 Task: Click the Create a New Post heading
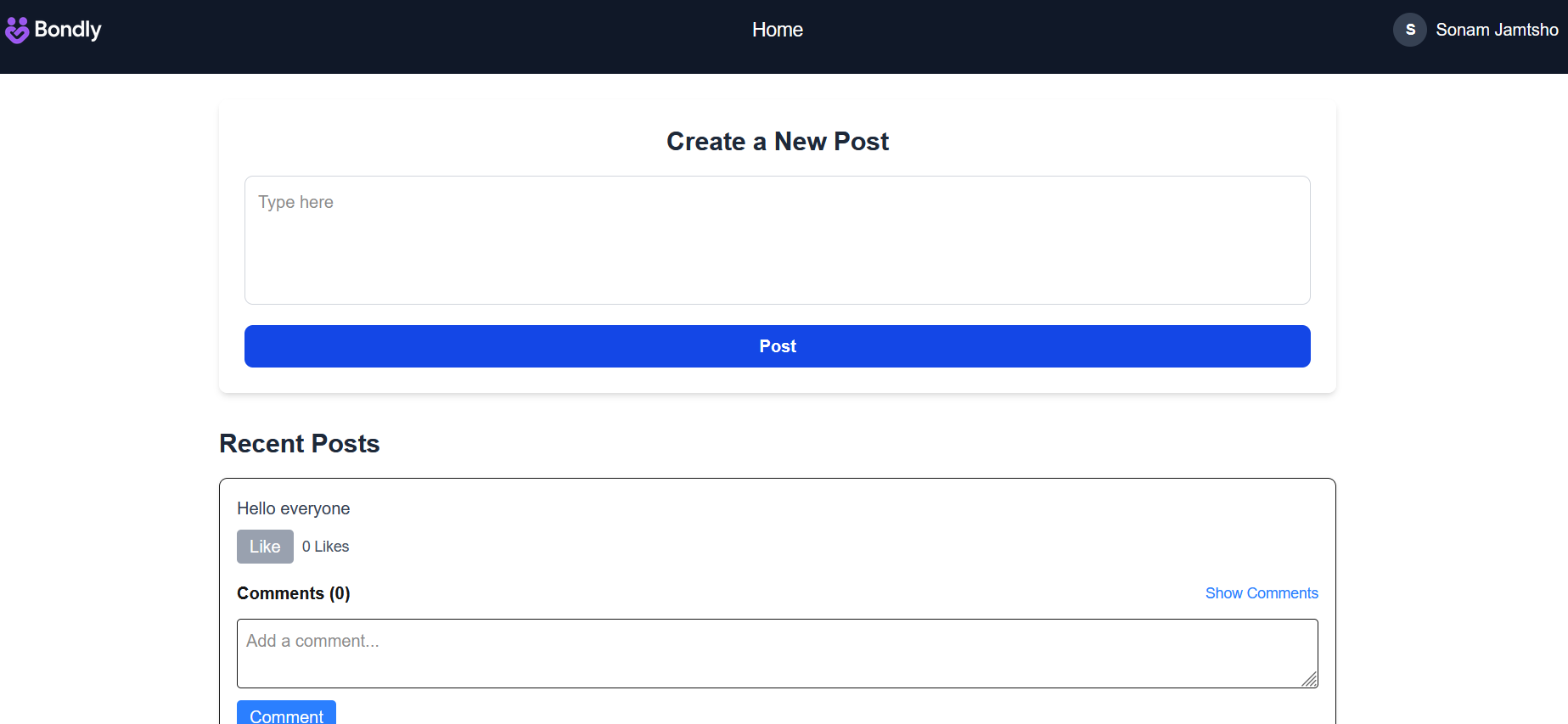coord(777,142)
